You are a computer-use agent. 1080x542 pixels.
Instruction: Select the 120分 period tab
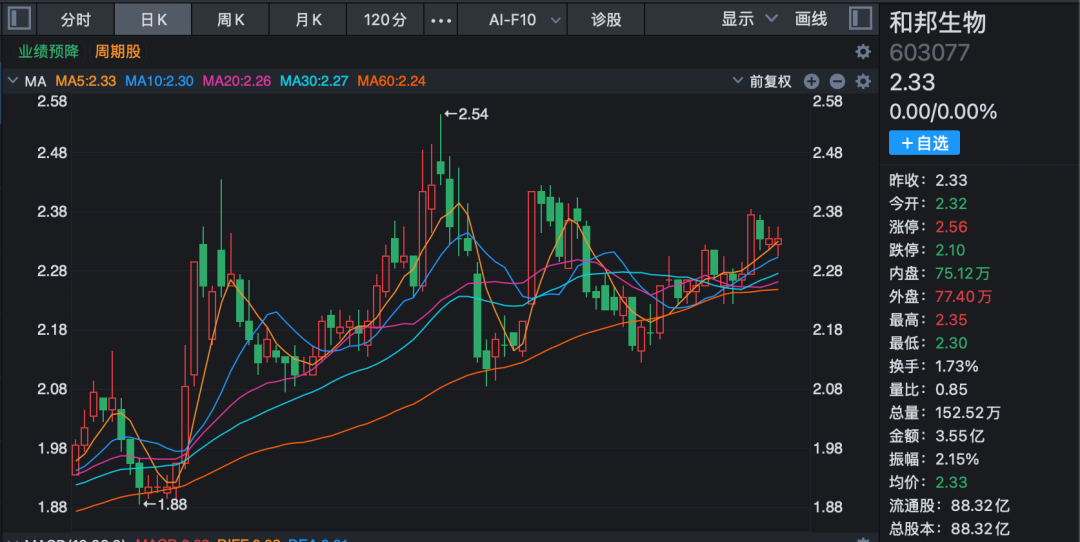385,19
